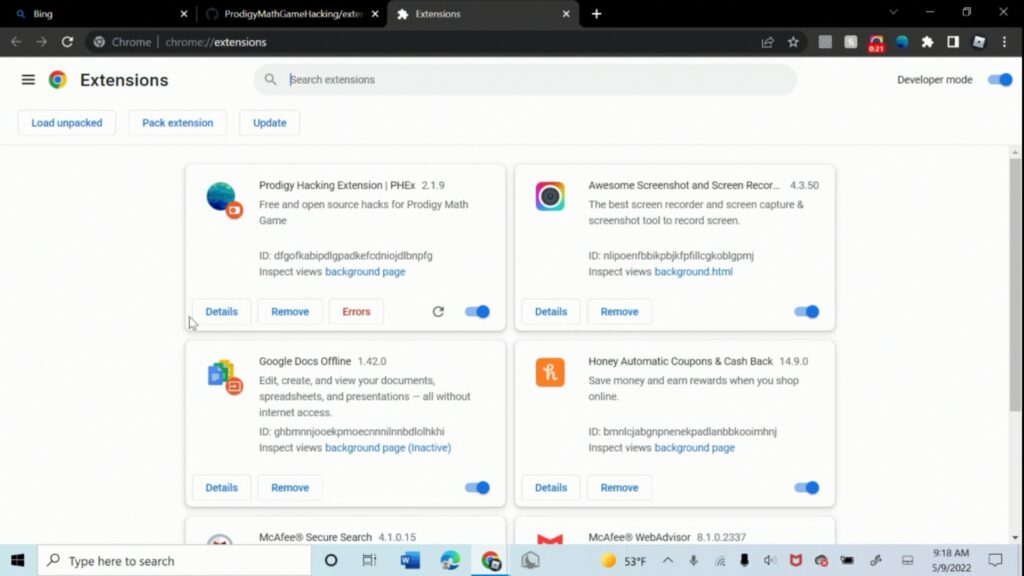The image size is (1024, 576).
Task: Disable the Prodigy Hacking Extension
Action: point(477,312)
